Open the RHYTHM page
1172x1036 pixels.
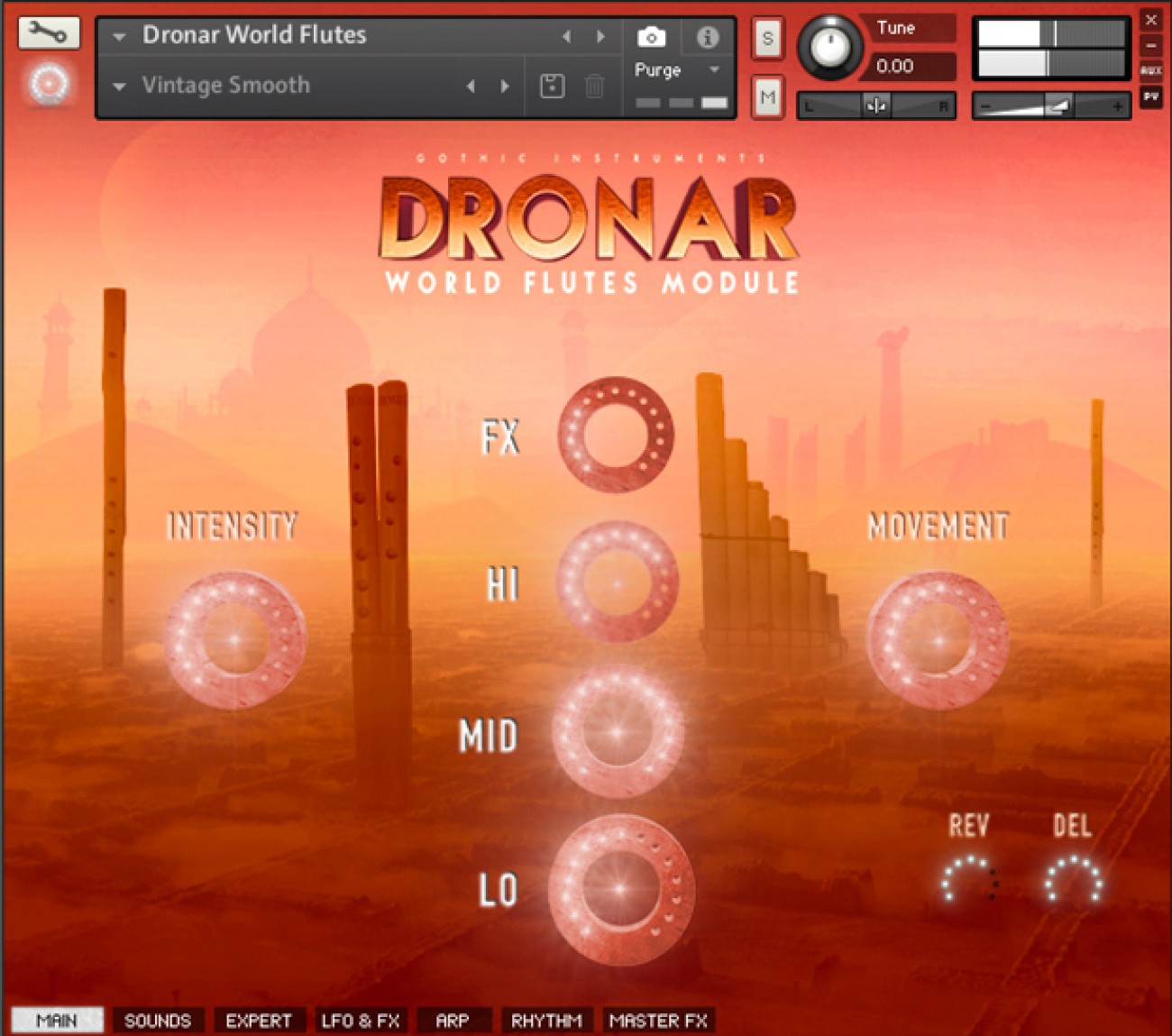(549, 1021)
